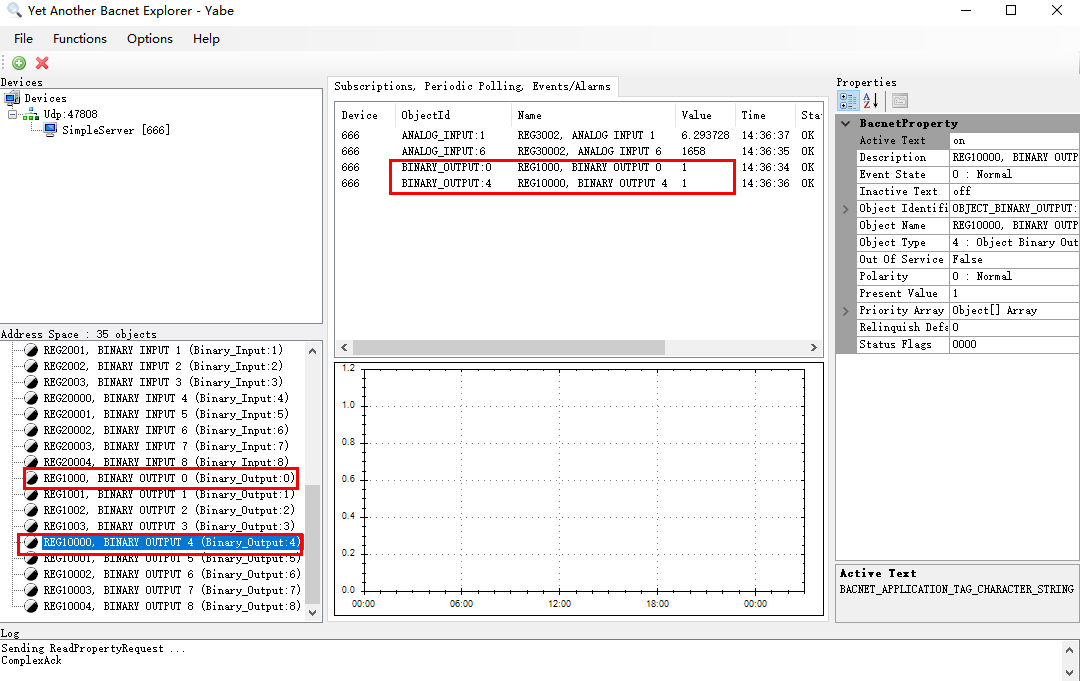The width and height of the screenshot is (1080, 681).
Task: Select the BINARY_OUTPUT:4 subscription row
Action: pyautogui.click(x=577, y=184)
